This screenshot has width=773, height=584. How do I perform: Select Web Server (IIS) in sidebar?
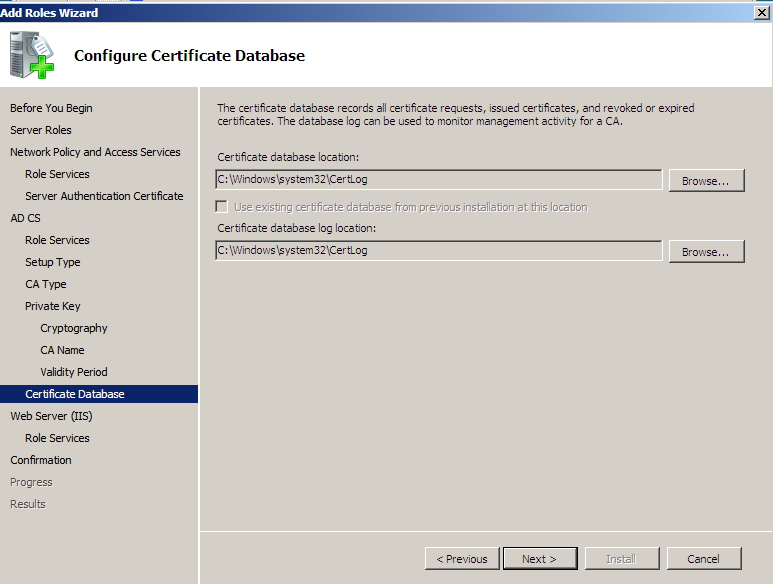[51, 416]
